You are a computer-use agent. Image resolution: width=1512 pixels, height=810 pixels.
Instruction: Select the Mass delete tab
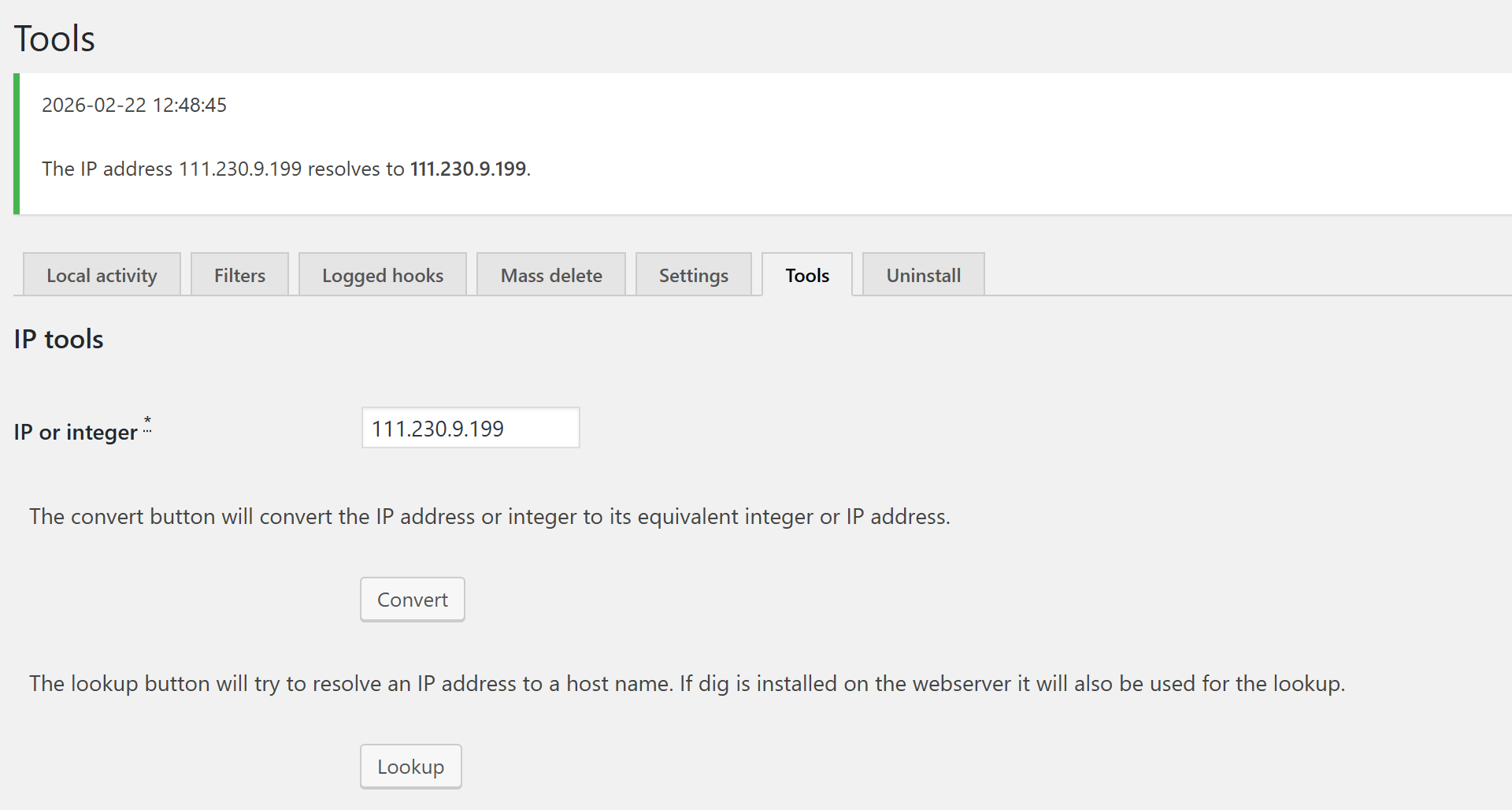pyautogui.click(x=551, y=275)
